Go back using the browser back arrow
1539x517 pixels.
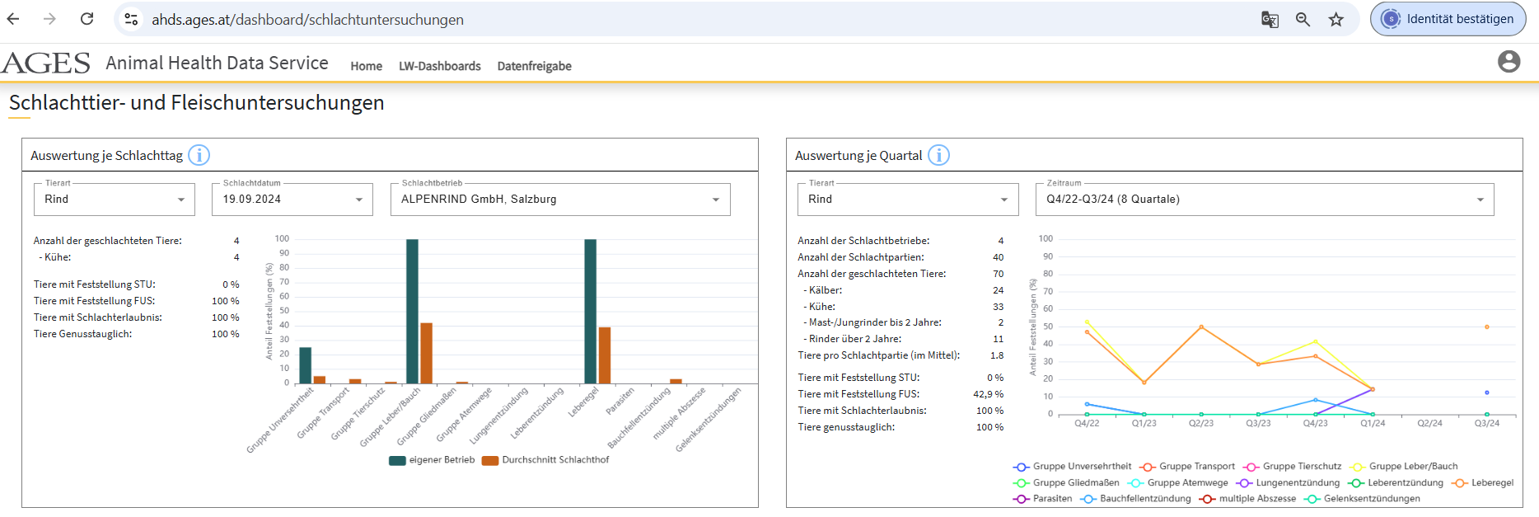(14, 19)
